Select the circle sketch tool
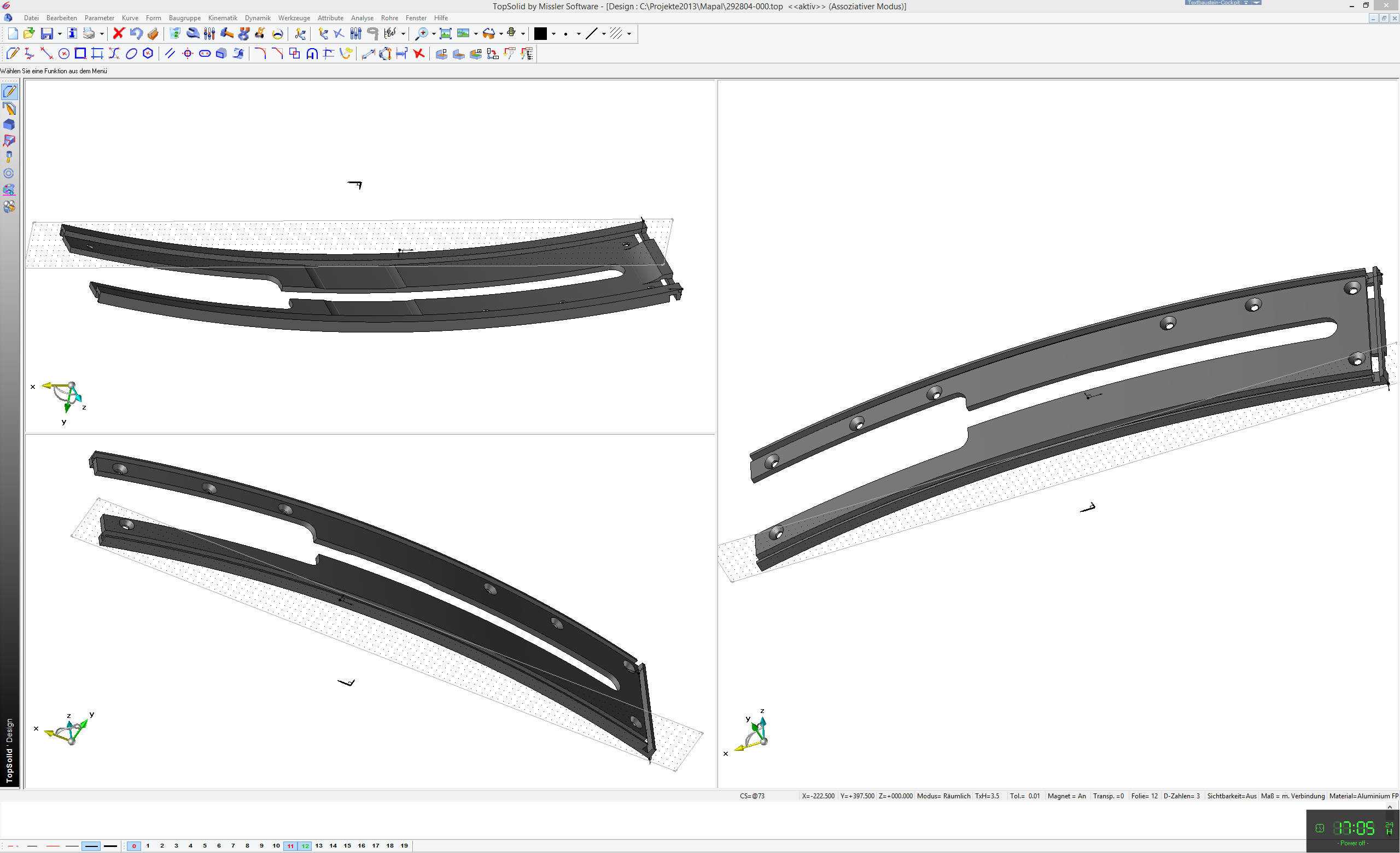This screenshot has height=853, width=1400. (64, 54)
